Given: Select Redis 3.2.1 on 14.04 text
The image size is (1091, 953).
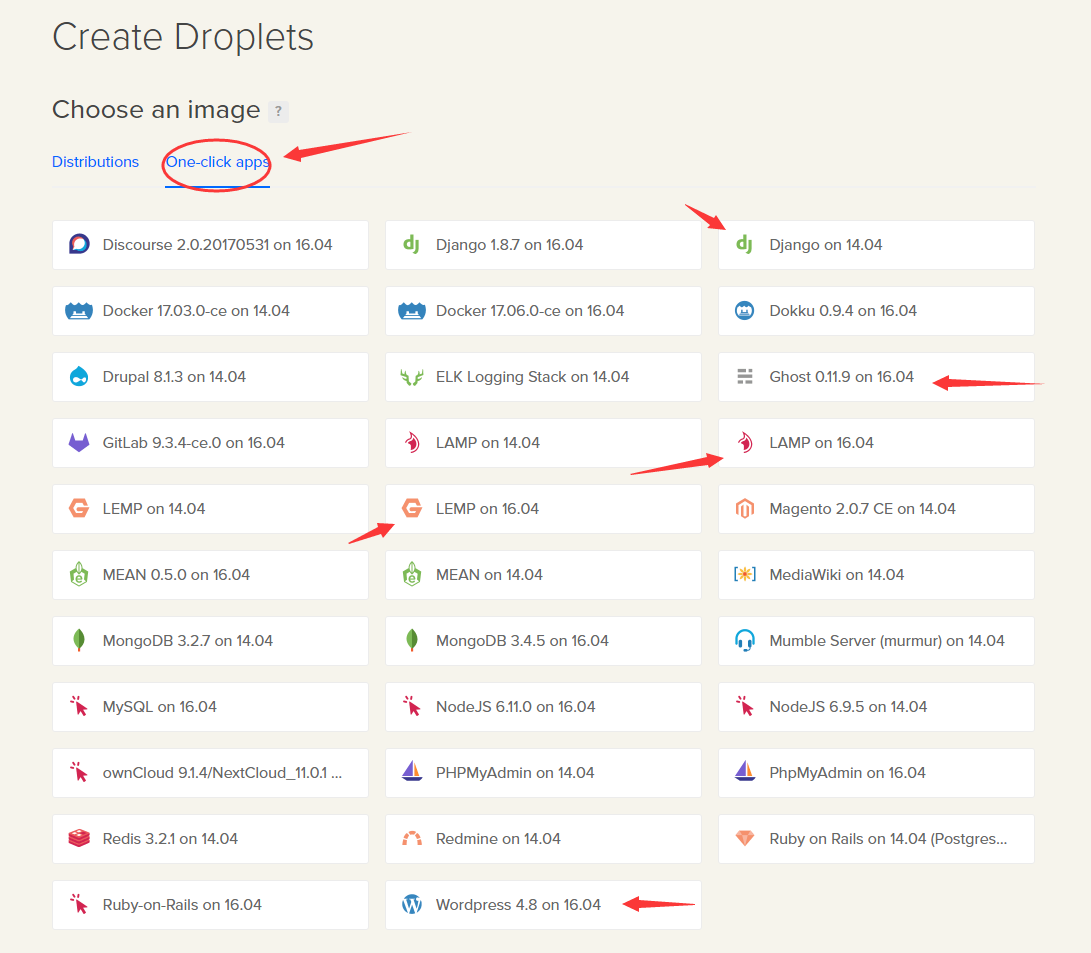Looking at the screenshot, I should [x=170, y=839].
